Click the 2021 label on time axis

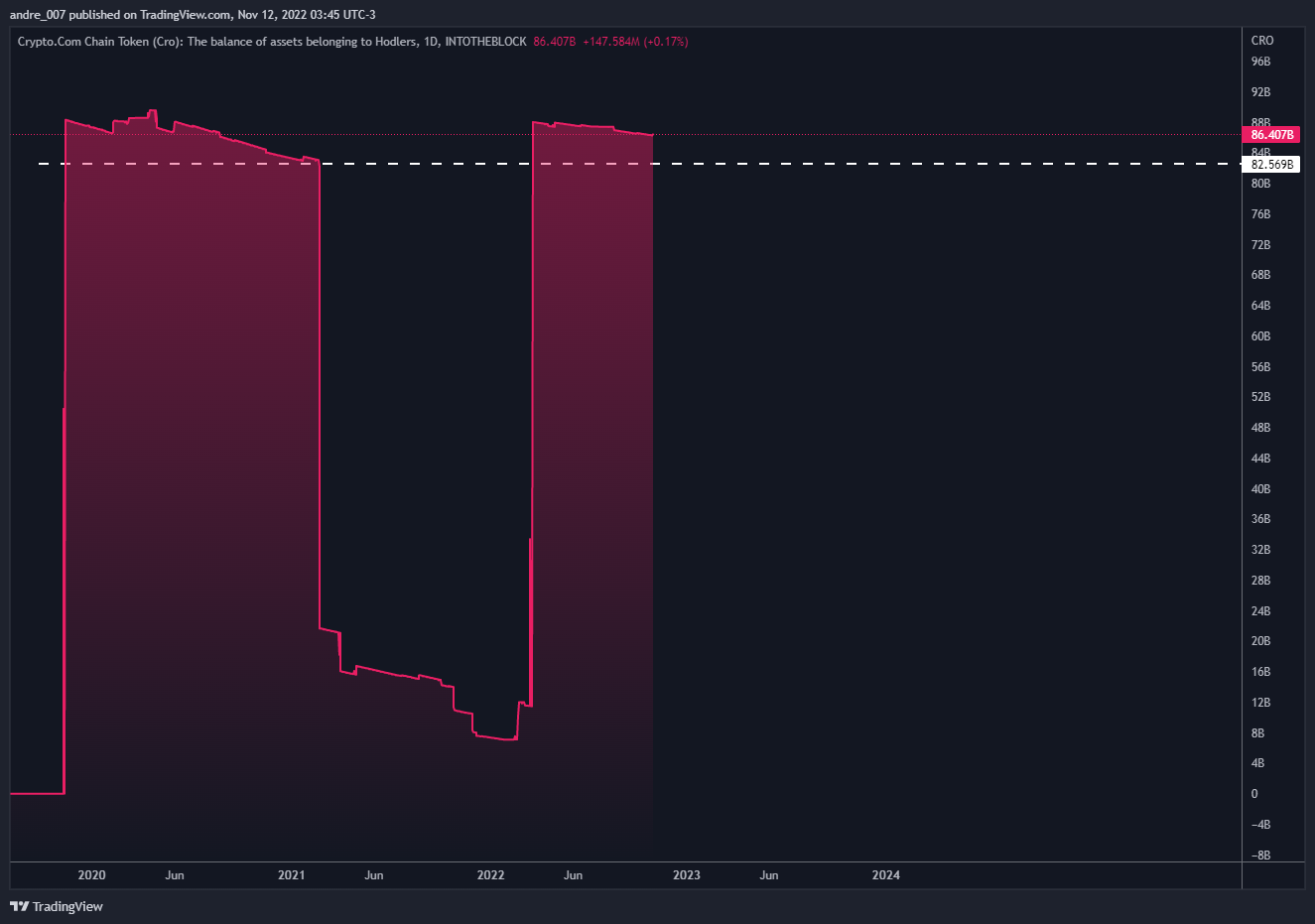point(292,875)
